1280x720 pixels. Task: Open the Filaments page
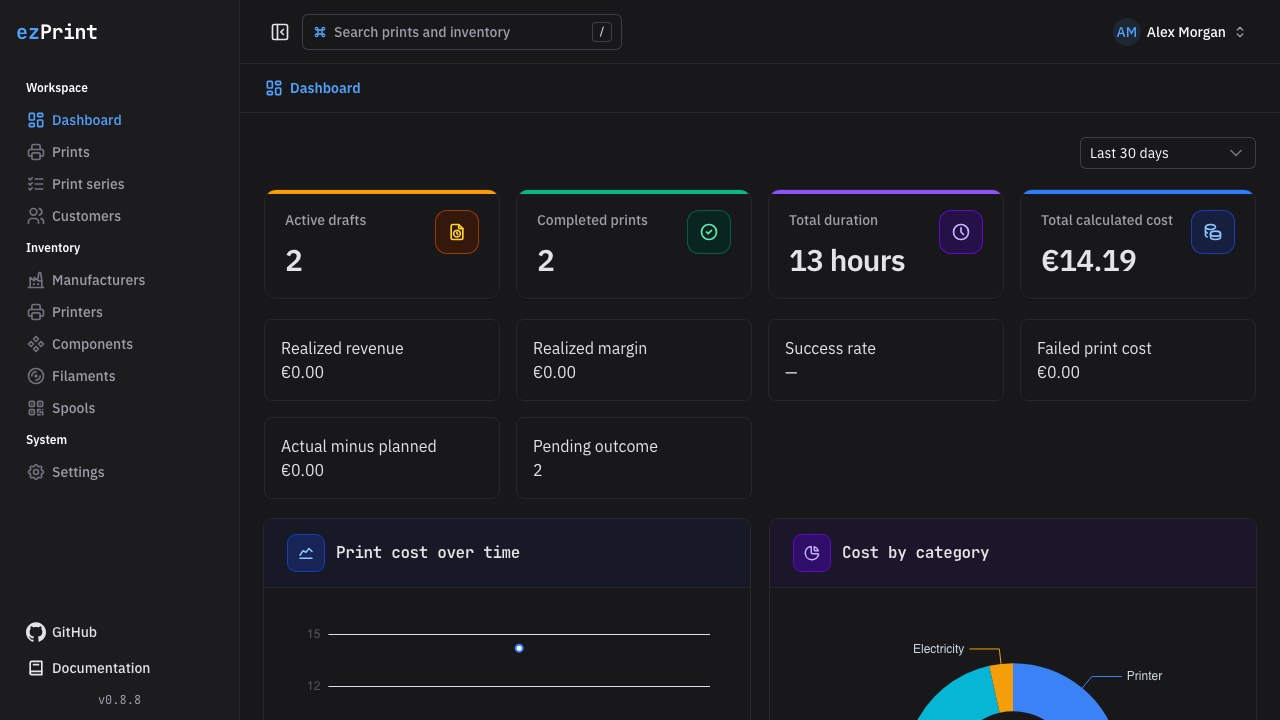pyautogui.click(x=120, y=376)
